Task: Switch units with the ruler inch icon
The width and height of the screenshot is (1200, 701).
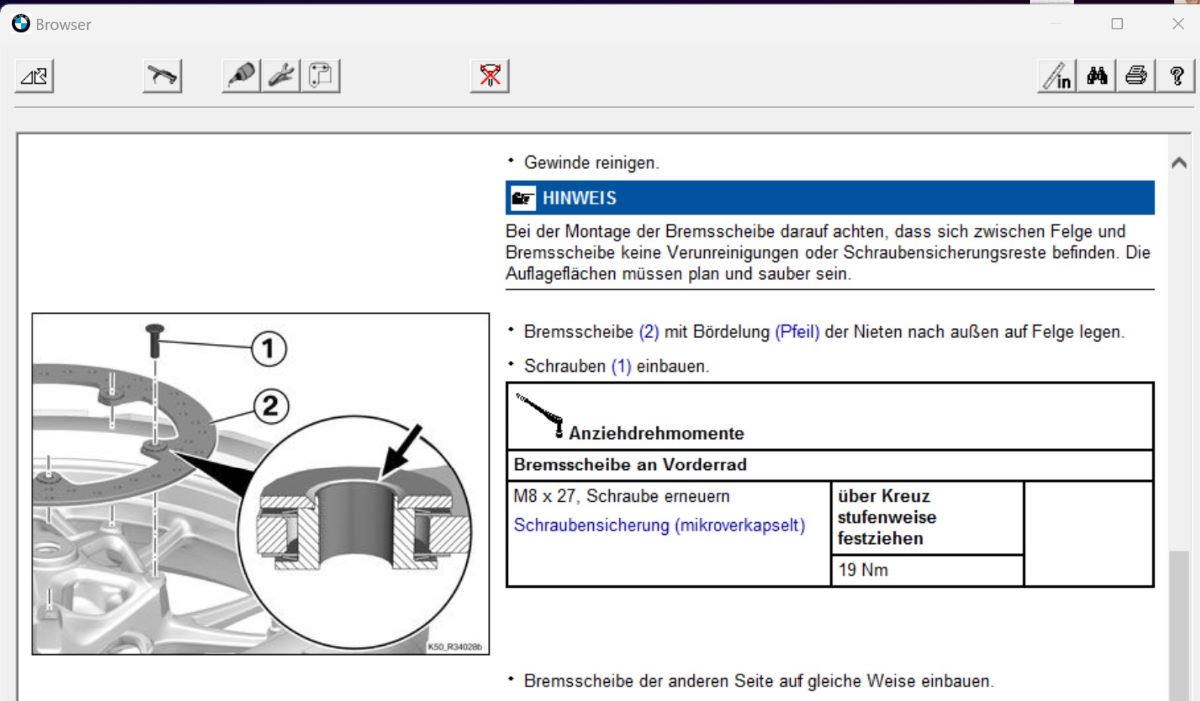Action: 1057,76
